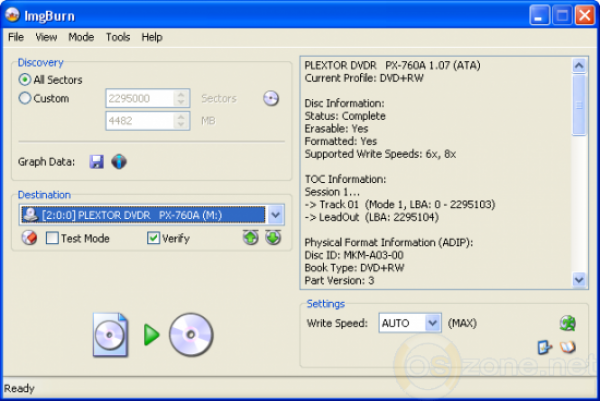Click the 'Track 01' TOC line
This screenshot has width=600, height=401.
coord(400,204)
